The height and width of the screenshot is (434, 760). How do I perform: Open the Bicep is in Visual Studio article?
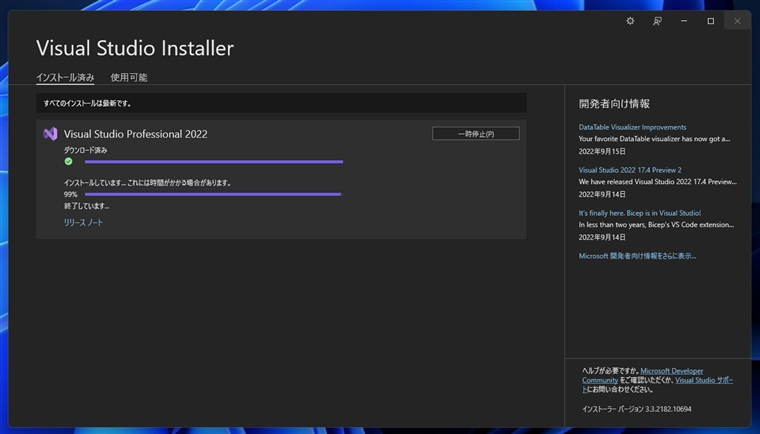[x=640, y=213]
